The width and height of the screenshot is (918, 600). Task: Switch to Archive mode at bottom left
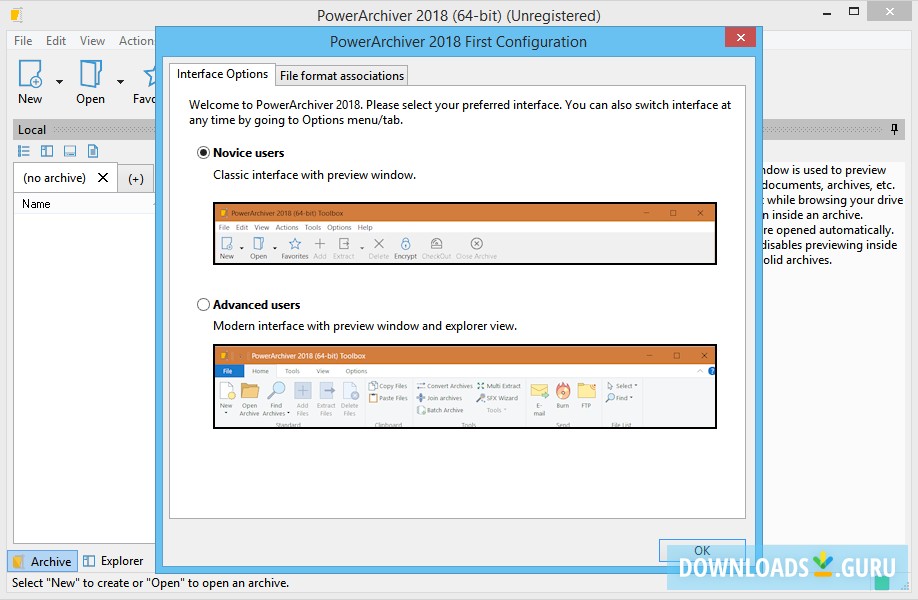42,561
